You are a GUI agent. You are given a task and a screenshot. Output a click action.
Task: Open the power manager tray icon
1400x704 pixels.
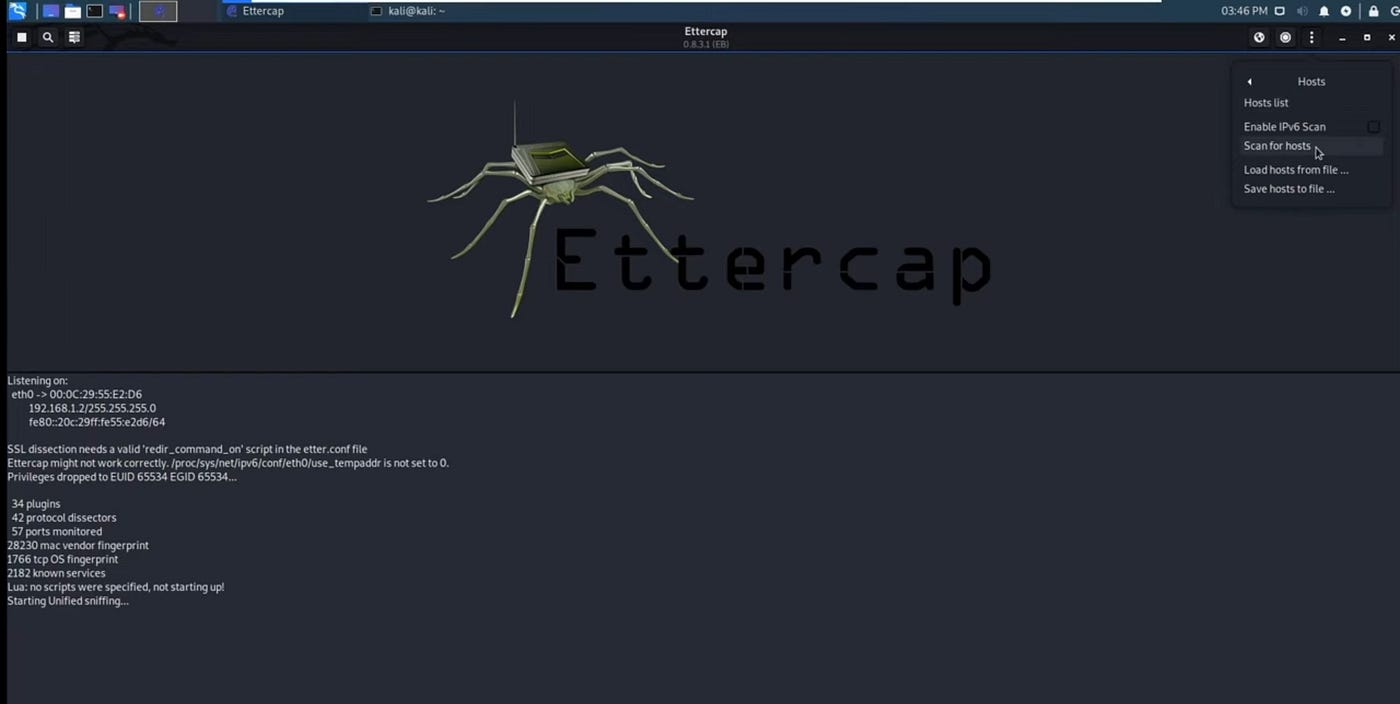1346,11
